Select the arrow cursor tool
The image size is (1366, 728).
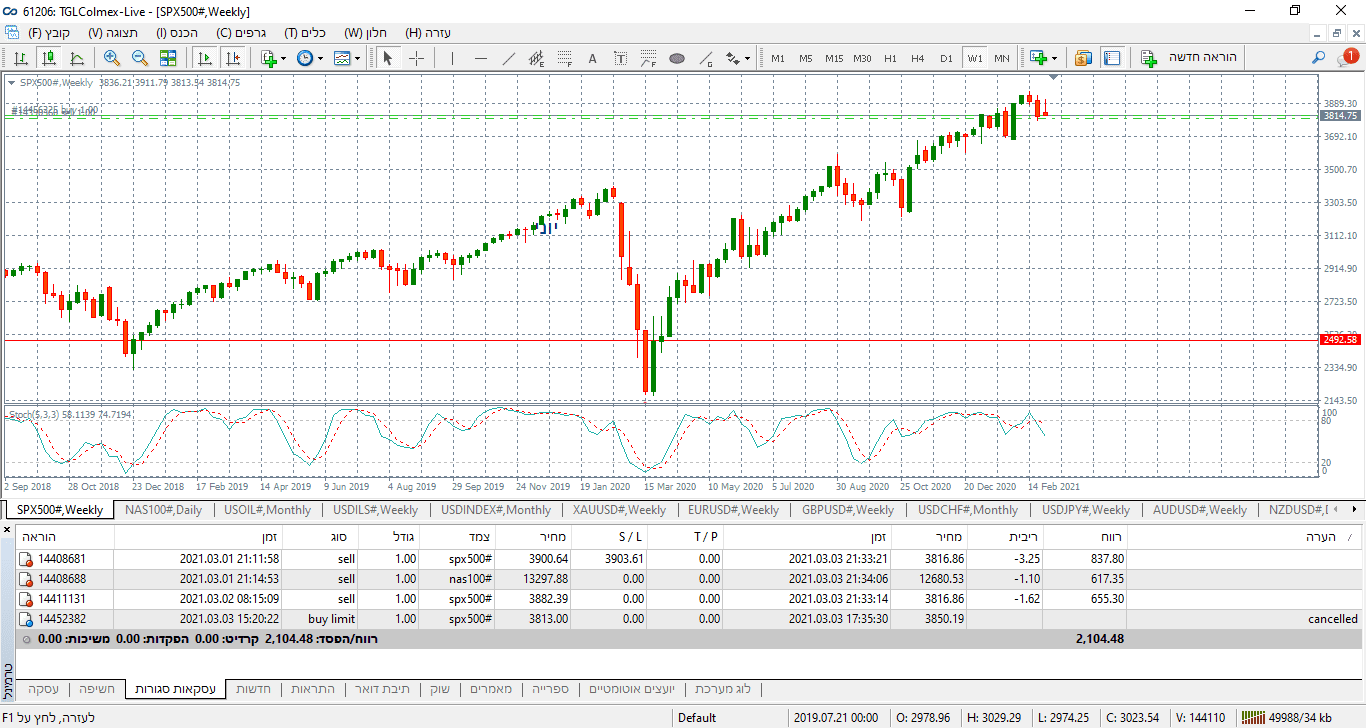click(x=388, y=58)
